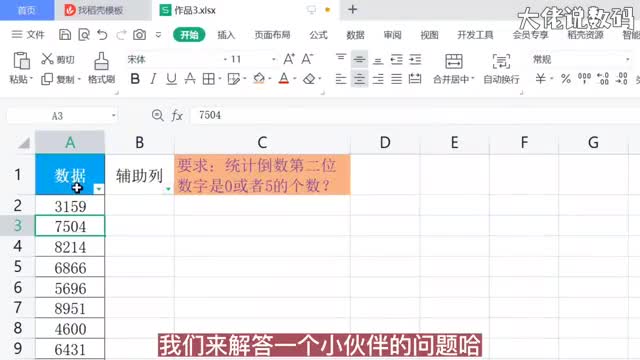Click the Save icon in quick access toolbar
This screenshot has width=640, height=360.
64,35
